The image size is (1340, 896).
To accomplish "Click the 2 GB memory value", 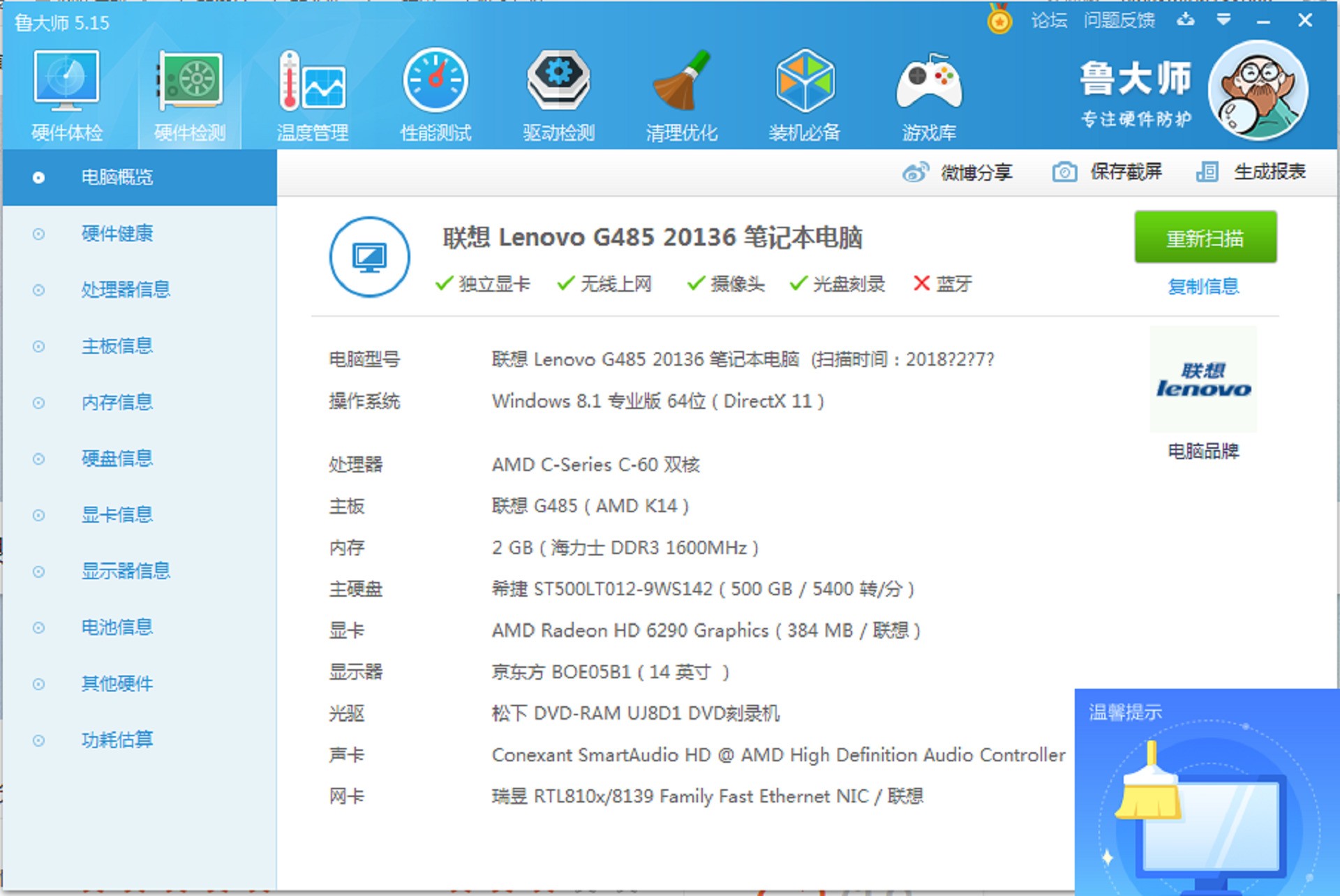I will [625, 548].
